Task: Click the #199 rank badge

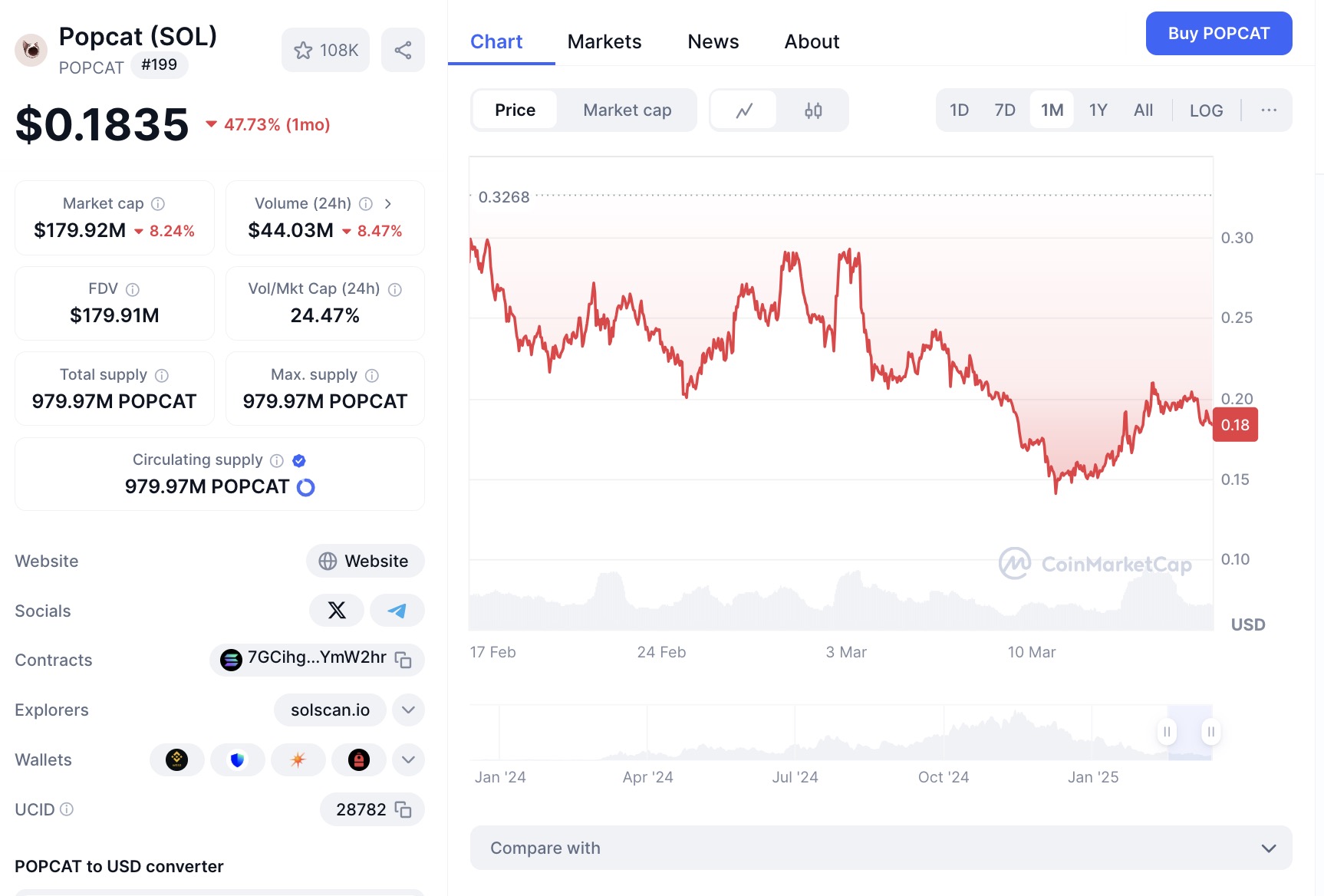Action: 160,65
